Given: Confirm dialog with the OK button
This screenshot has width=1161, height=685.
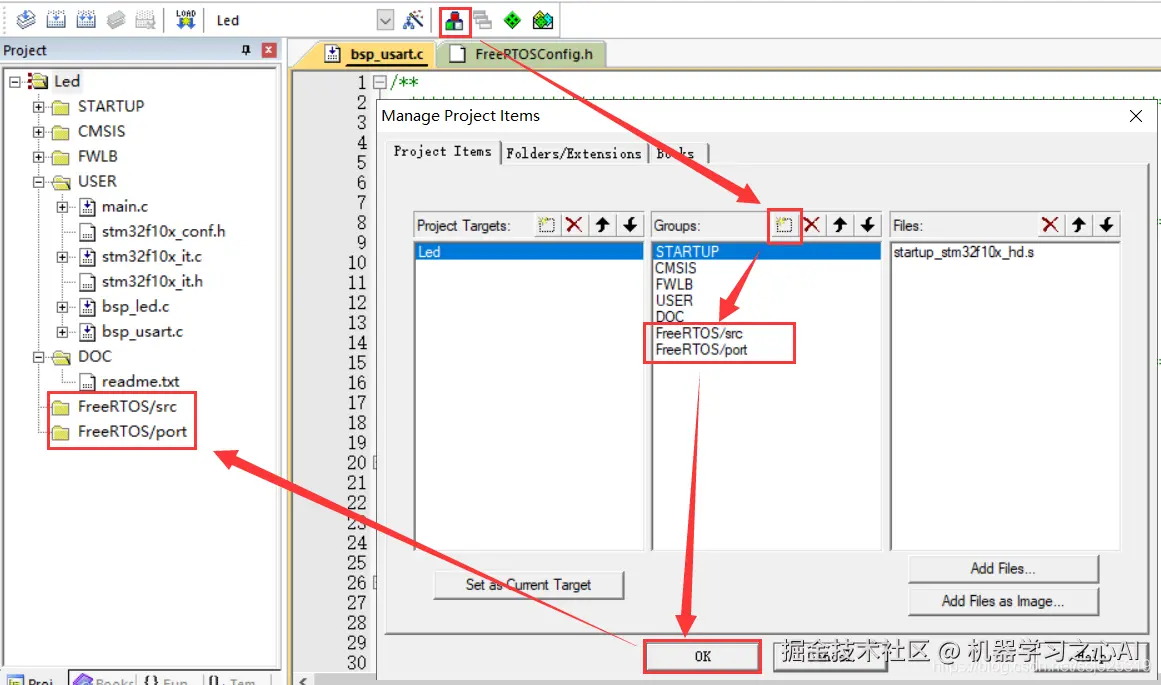Looking at the screenshot, I should tap(702, 656).
